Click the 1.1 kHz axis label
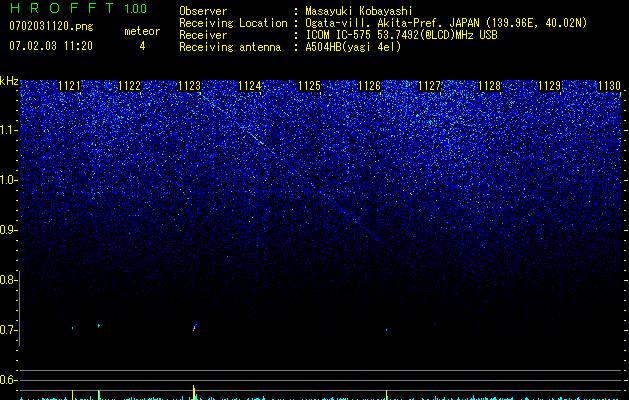The image size is (629, 400). (x=8, y=130)
